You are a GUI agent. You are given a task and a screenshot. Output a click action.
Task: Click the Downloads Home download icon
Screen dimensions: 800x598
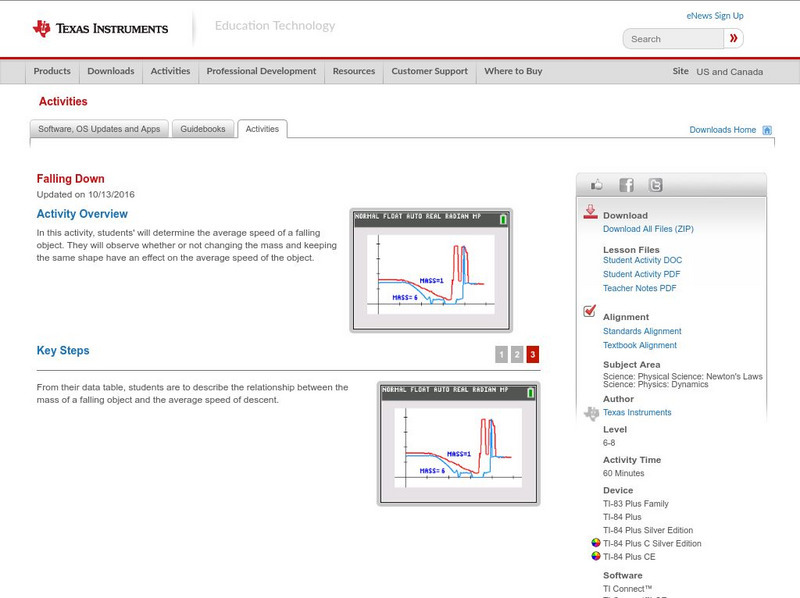(766, 130)
